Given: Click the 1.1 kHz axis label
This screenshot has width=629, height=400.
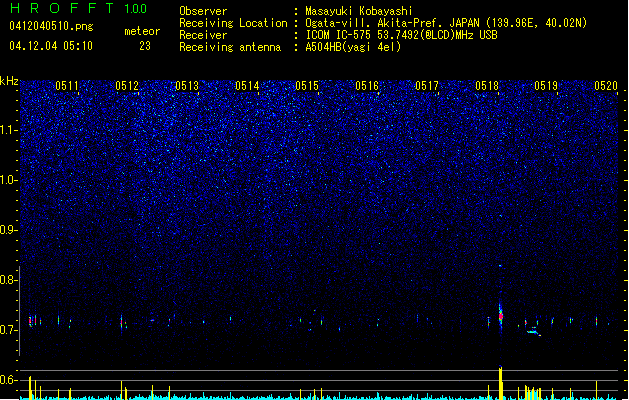Looking at the screenshot, I should pyautogui.click(x=8, y=130).
